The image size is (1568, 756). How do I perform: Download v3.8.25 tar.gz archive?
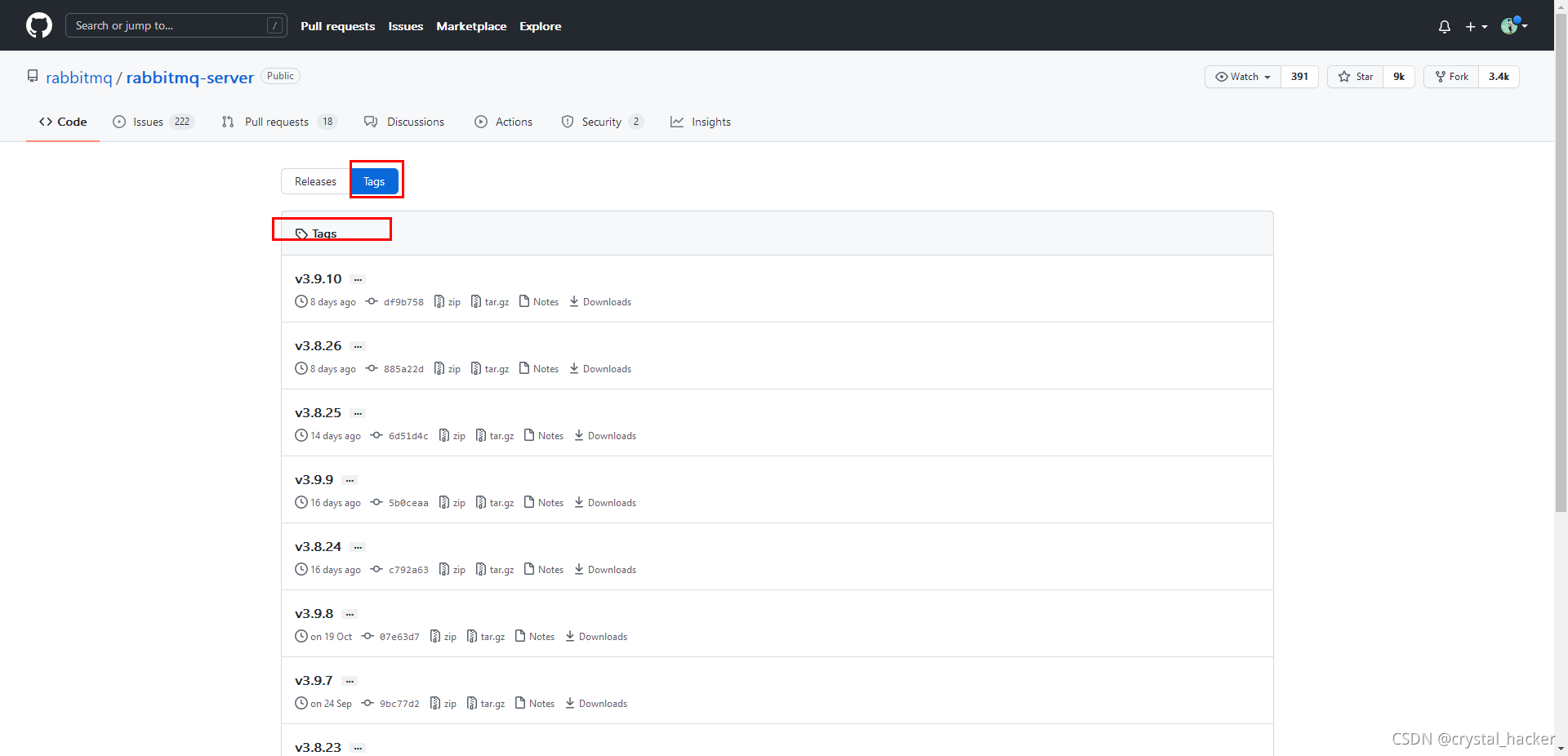coord(495,436)
